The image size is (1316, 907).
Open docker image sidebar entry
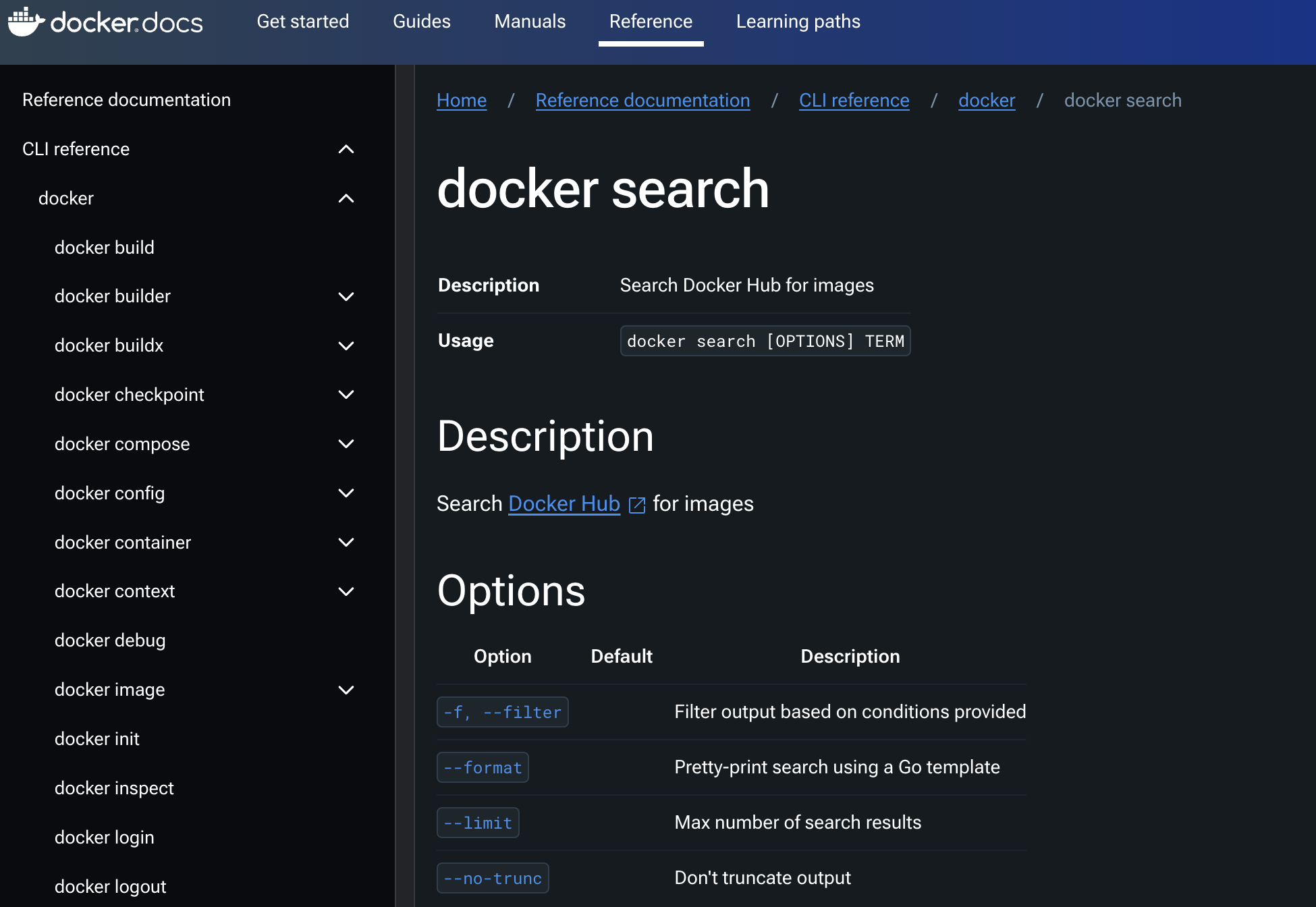[x=109, y=690]
